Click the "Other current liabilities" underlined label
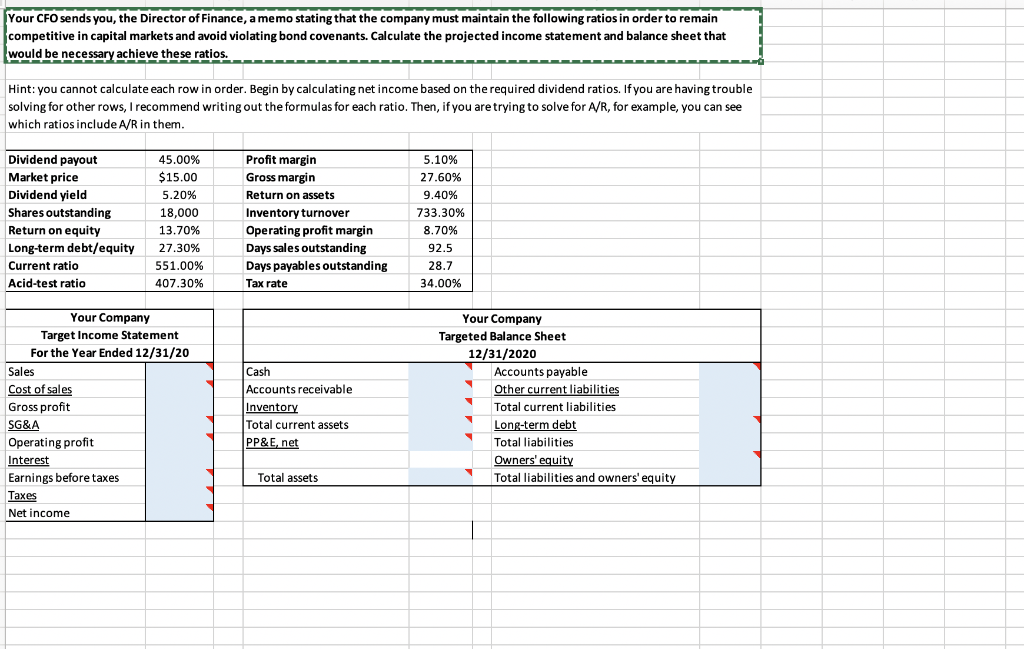 pyautogui.click(x=556, y=389)
